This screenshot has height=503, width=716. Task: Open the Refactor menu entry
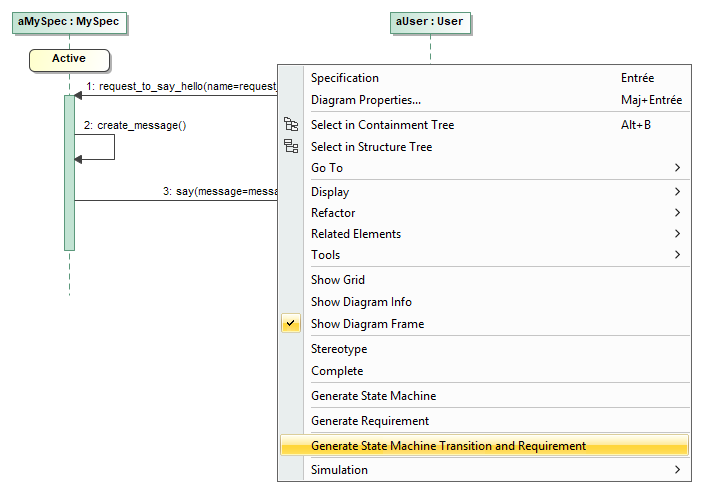[x=484, y=213]
